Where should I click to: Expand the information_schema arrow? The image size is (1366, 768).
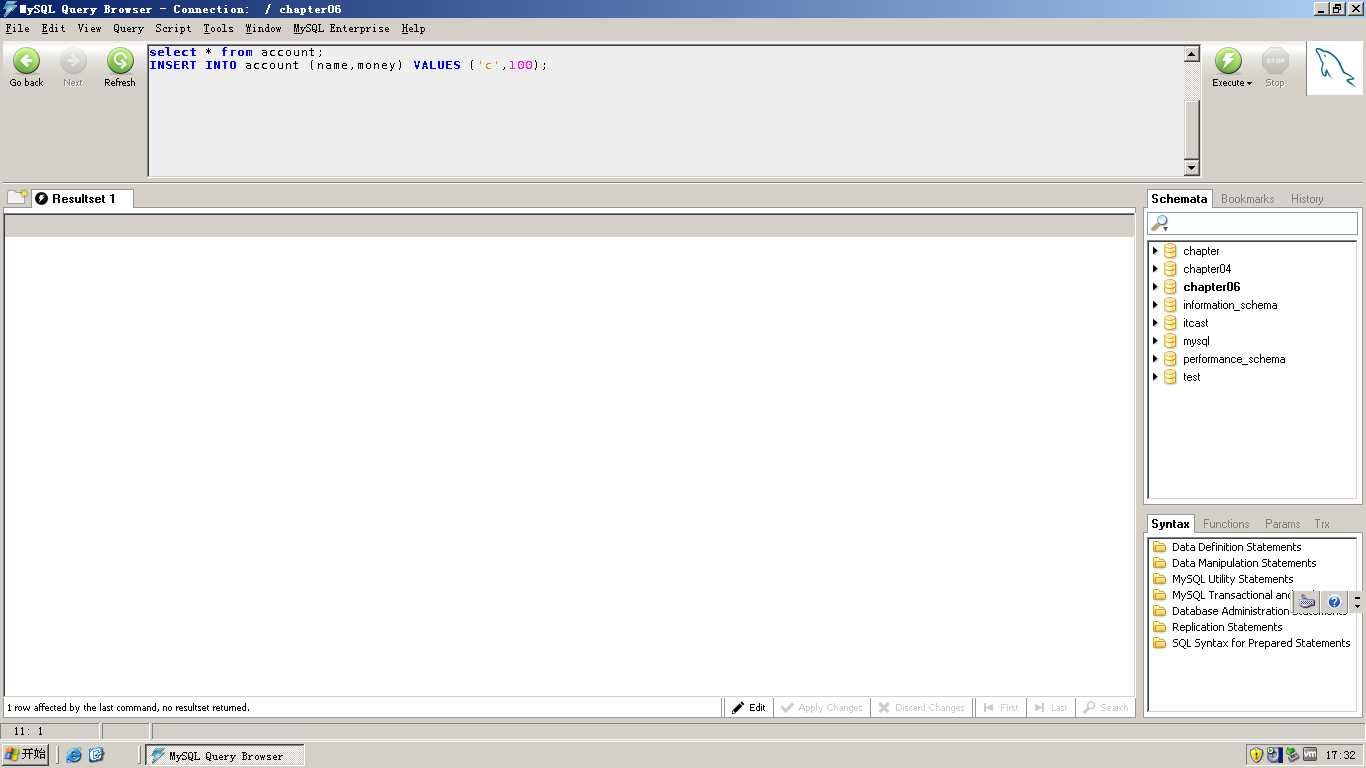(1155, 305)
